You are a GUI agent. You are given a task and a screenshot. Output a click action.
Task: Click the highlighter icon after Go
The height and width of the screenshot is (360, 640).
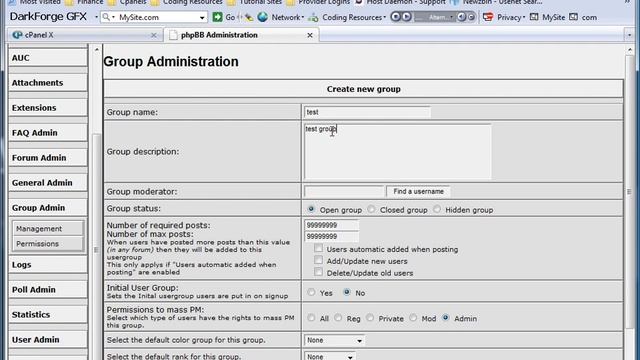pos(249,17)
